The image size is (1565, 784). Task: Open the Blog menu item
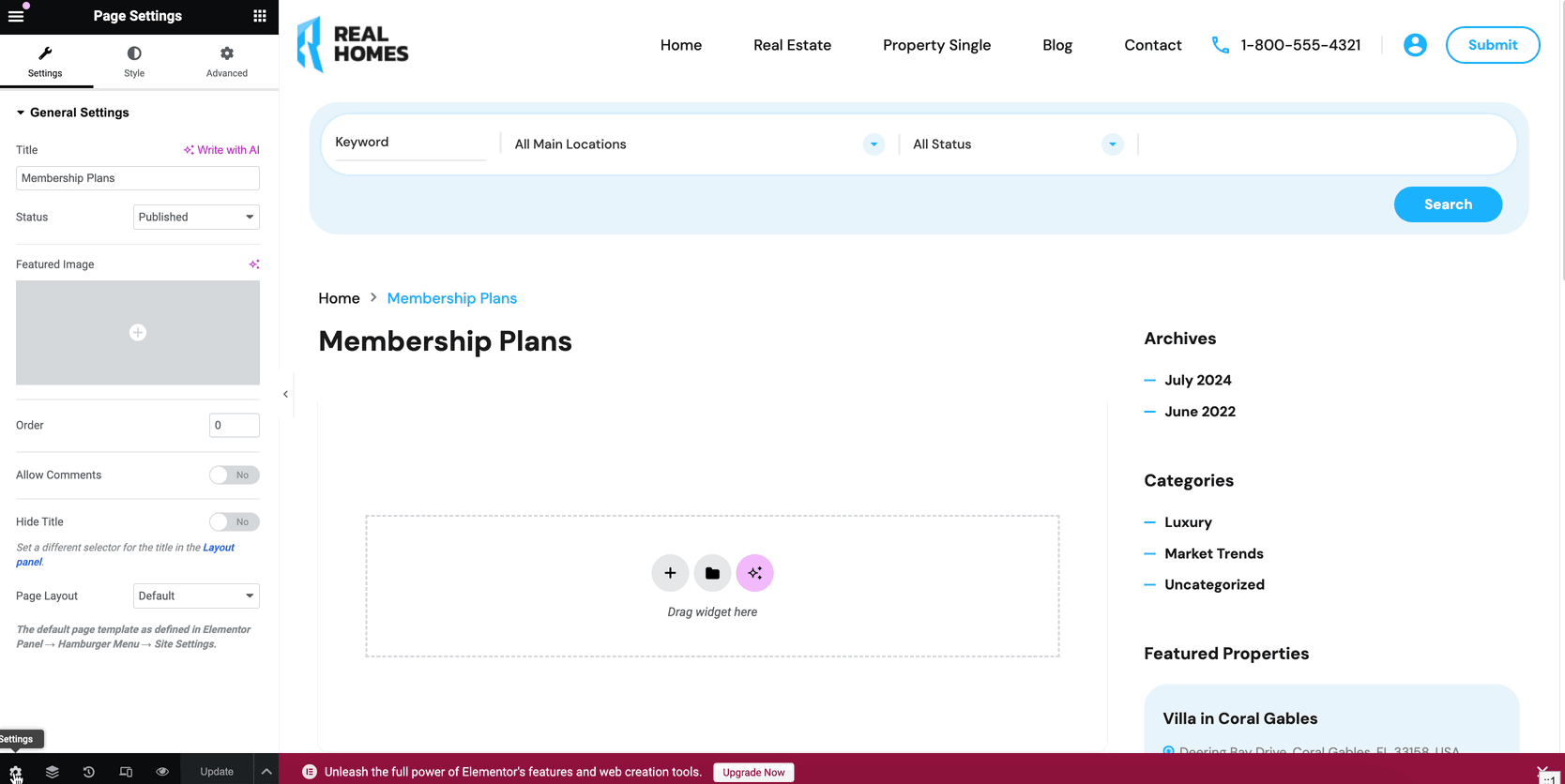click(1057, 45)
